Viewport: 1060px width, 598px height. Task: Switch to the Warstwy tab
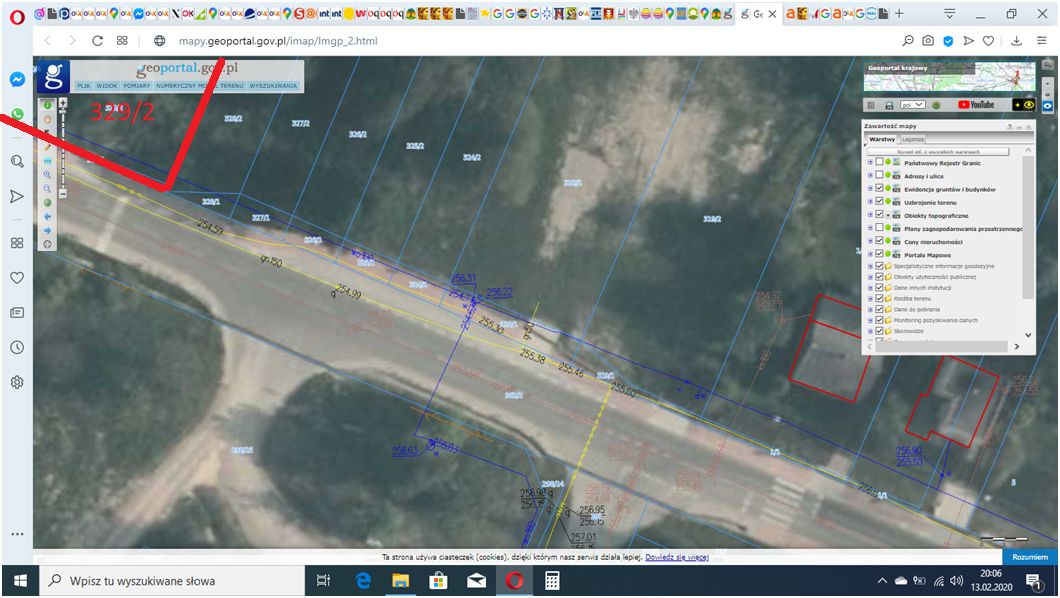pyautogui.click(x=882, y=139)
